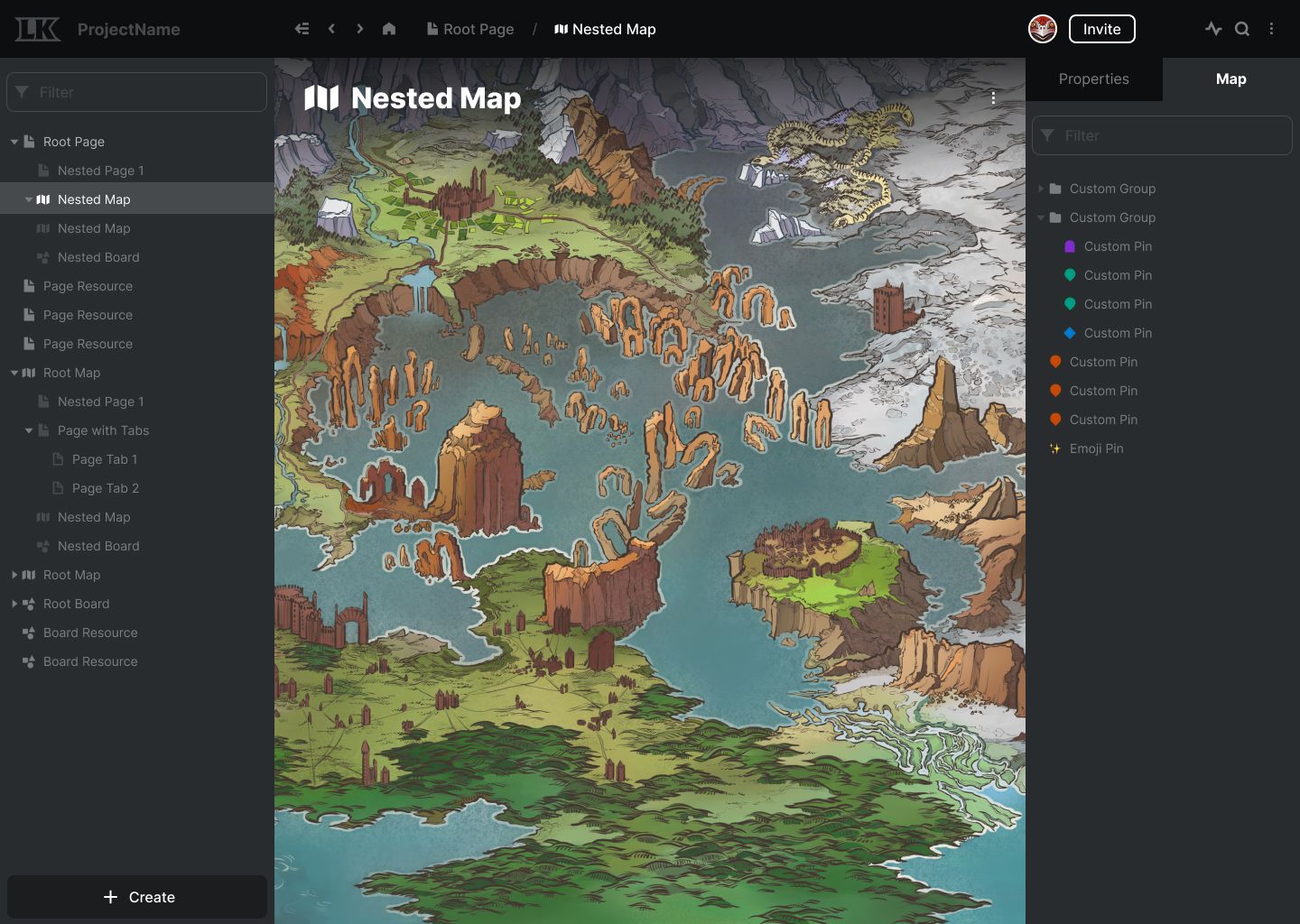Click the purple Custom Pin color swatch
This screenshot has width=1300, height=924.
click(1069, 246)
